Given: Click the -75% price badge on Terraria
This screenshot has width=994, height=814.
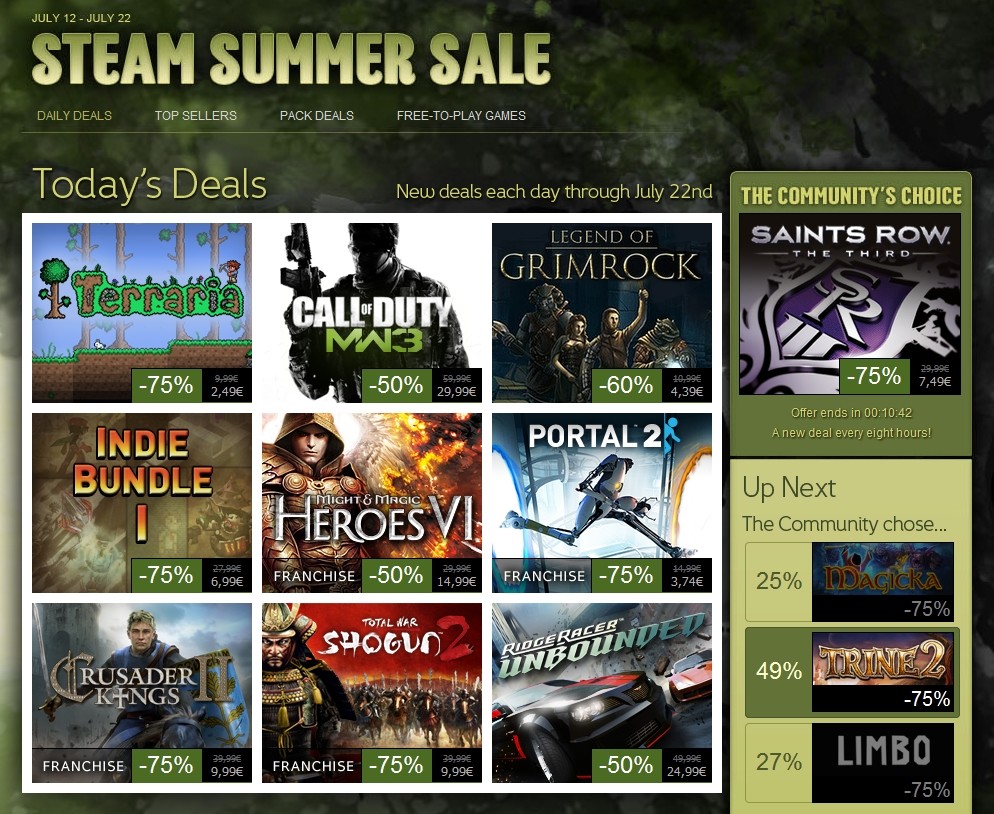Looking at the screenshot, I should [x=166, y=385].
